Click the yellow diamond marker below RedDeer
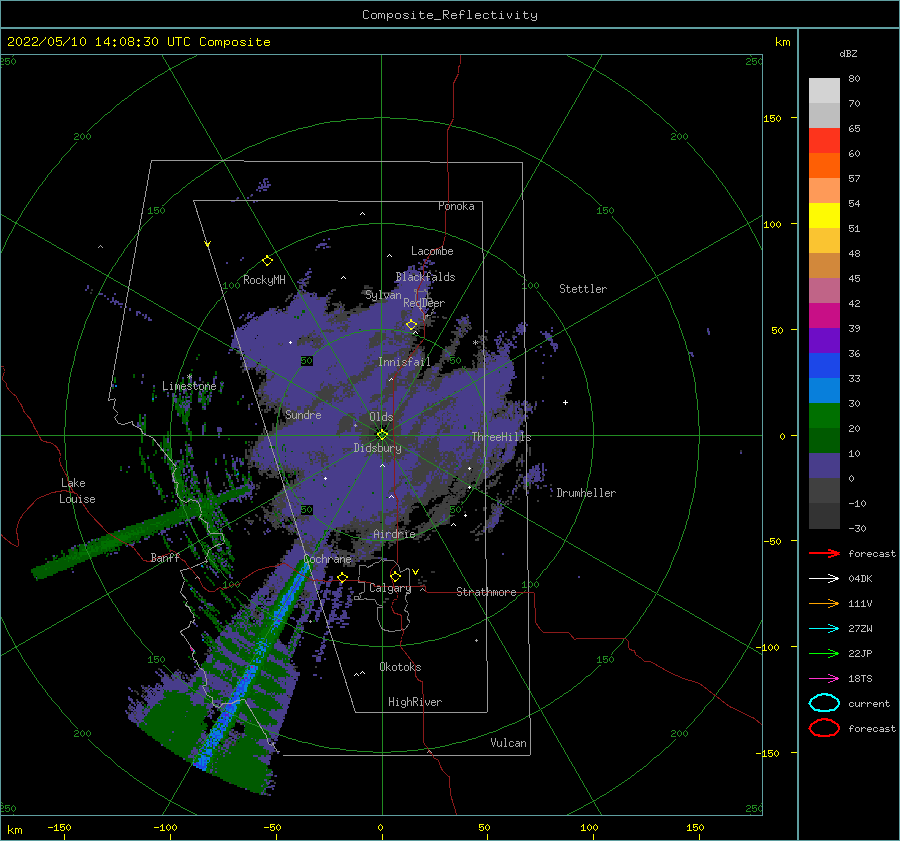 click(x=412, y=325)
